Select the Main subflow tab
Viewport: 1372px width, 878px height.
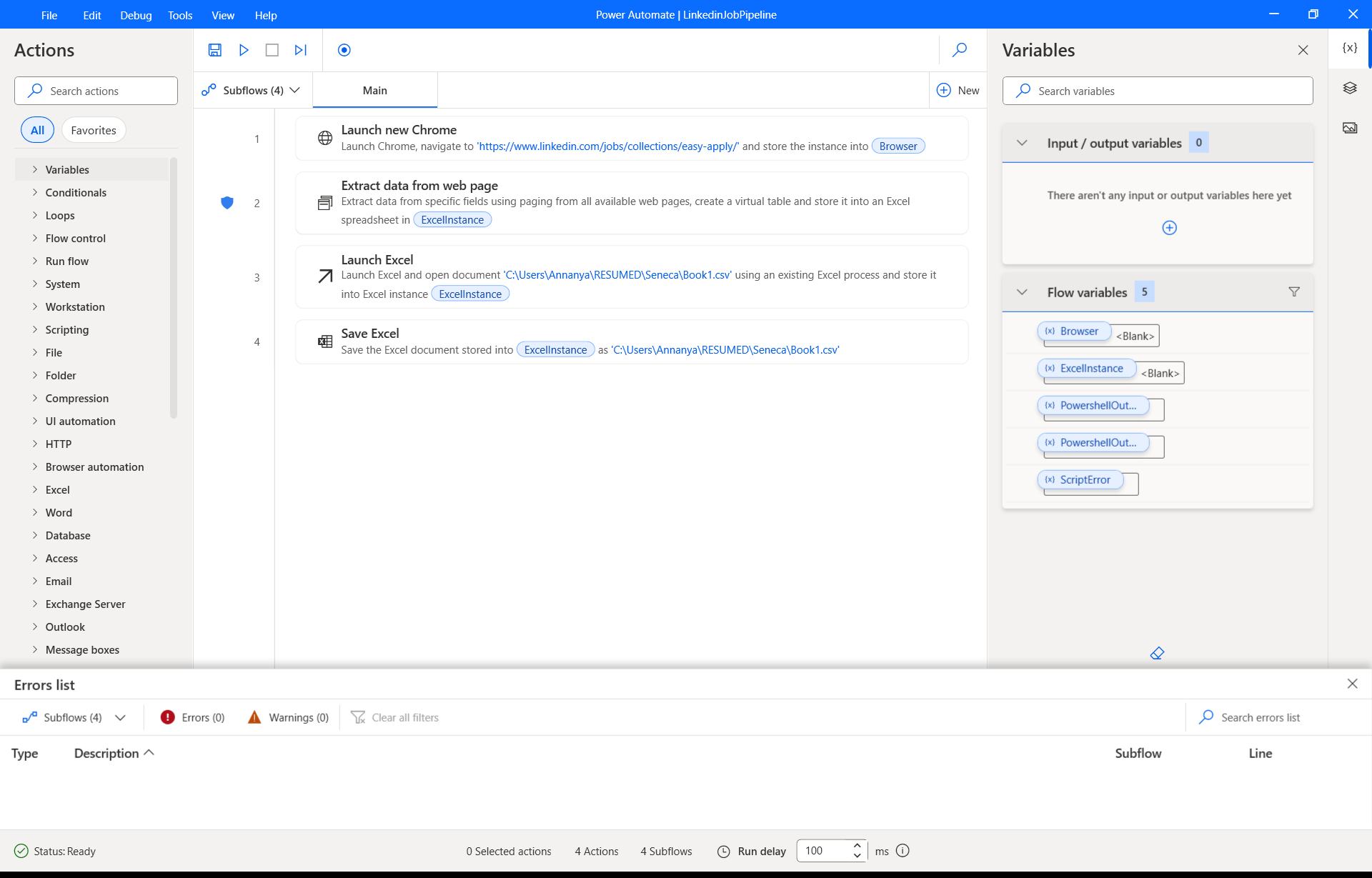click(x=374, y=90)
